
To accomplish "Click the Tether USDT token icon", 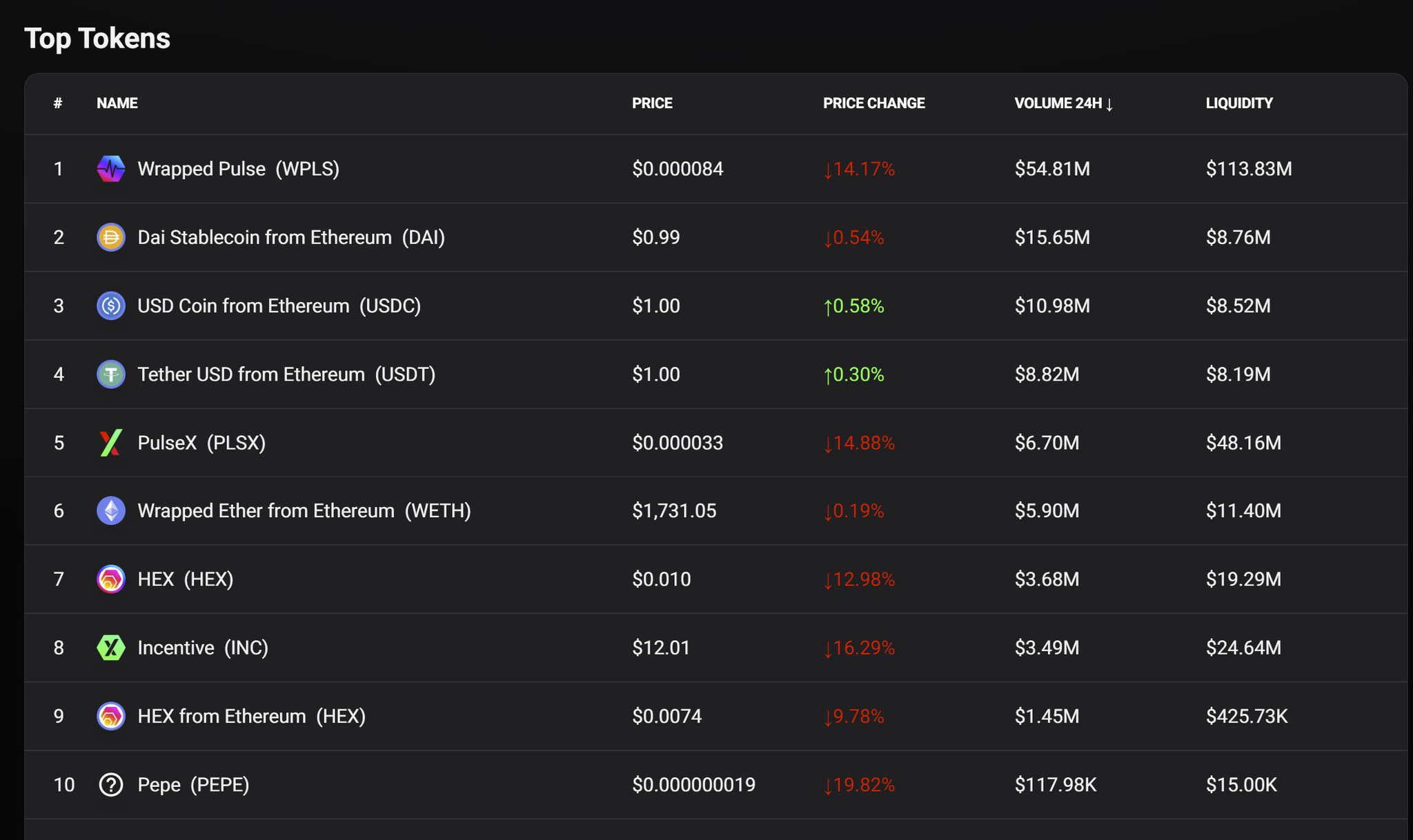I will click(x=111, y=374).
